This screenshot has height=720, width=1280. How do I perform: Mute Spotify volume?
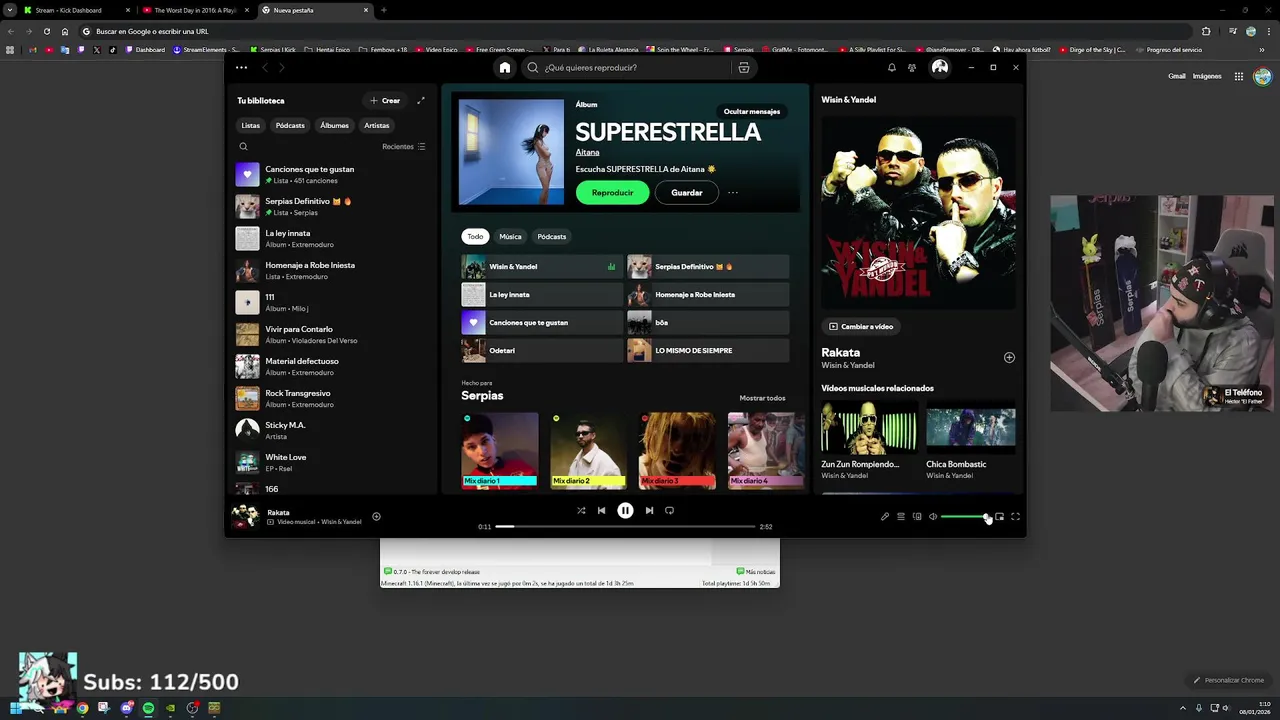tap(933, 516)
